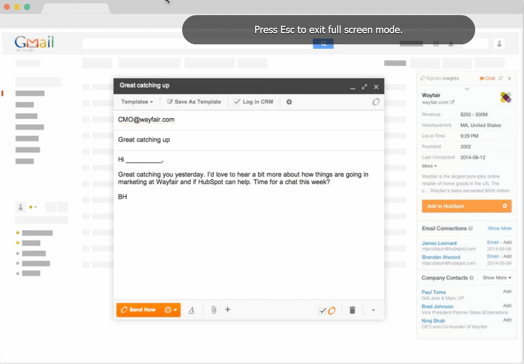The image size is (524, 364).
Task: Open the more options arrow in compose footer
Action: pyautogui.click(x=373, y=310)
